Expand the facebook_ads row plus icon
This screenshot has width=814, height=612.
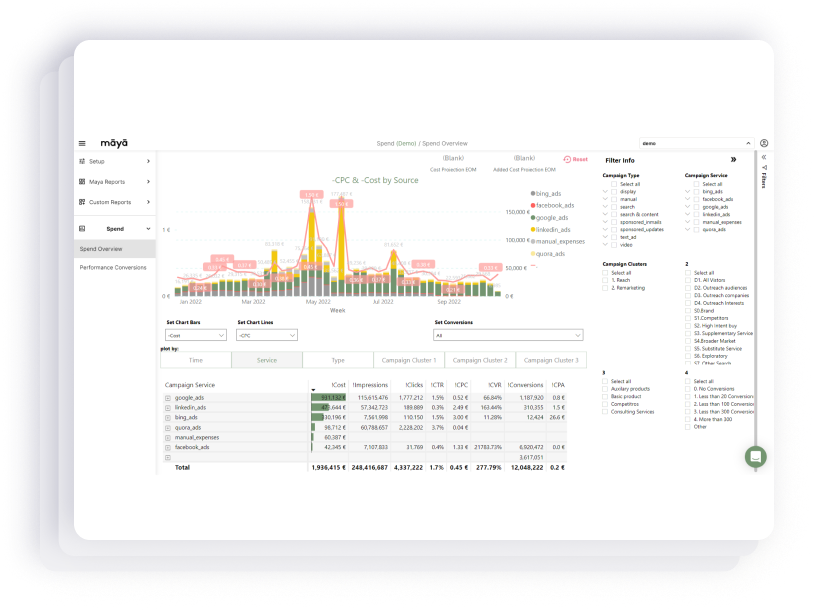(x=168, y=447)
